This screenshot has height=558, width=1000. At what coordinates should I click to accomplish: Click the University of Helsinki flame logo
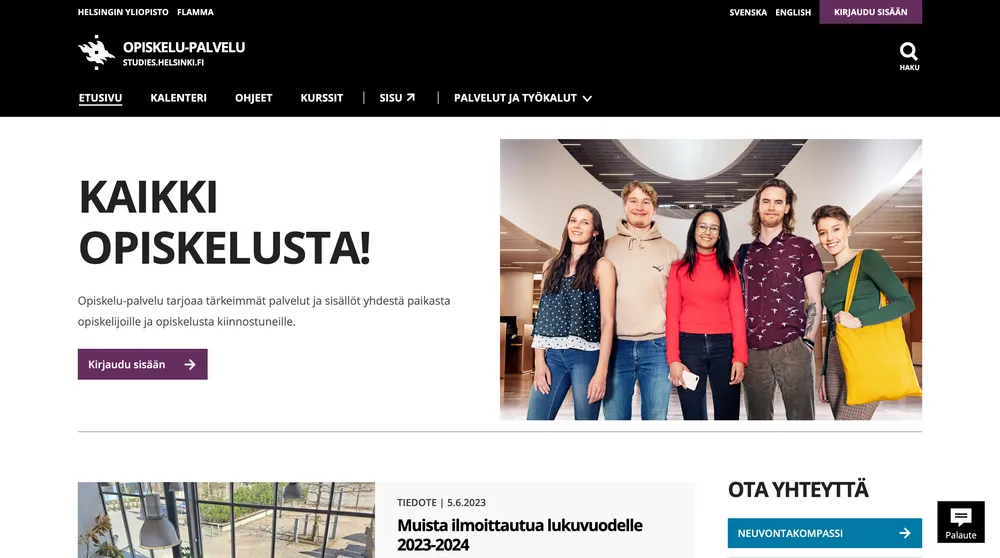pos(96,52)
